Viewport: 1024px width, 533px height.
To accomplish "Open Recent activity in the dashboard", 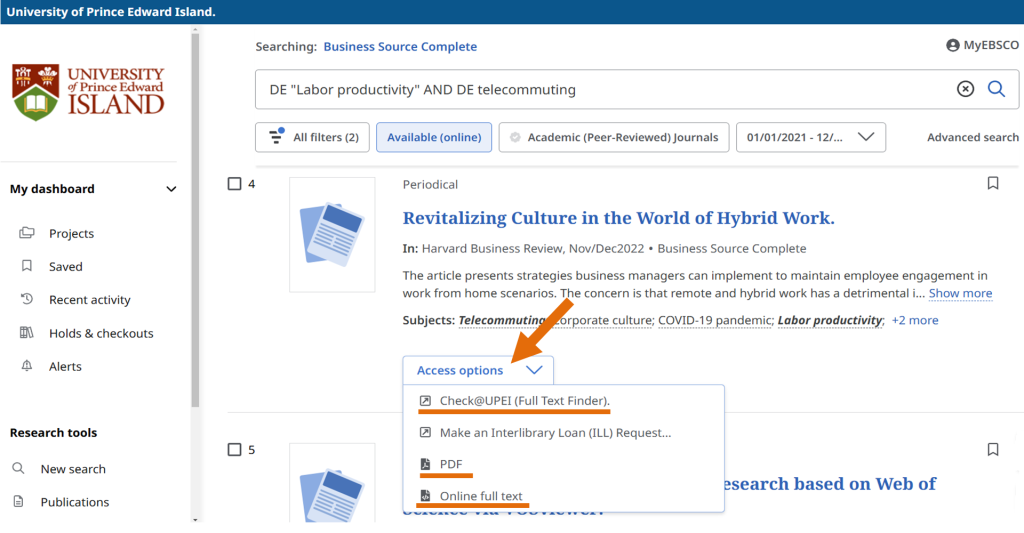I will pyautogui.click(x=89, y=300).
